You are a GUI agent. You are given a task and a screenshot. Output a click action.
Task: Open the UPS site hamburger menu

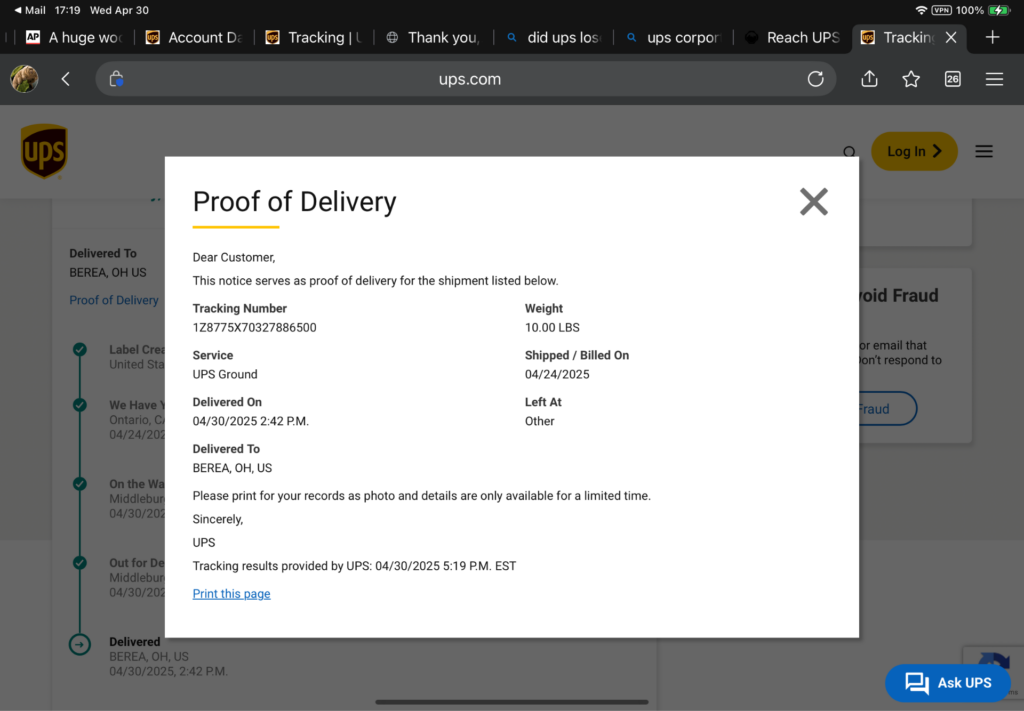[984, 151]
